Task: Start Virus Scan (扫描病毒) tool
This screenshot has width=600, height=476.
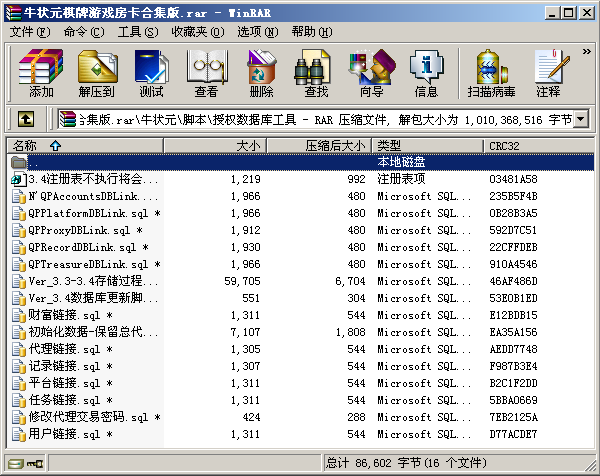Action: click(x=489, y=73)
